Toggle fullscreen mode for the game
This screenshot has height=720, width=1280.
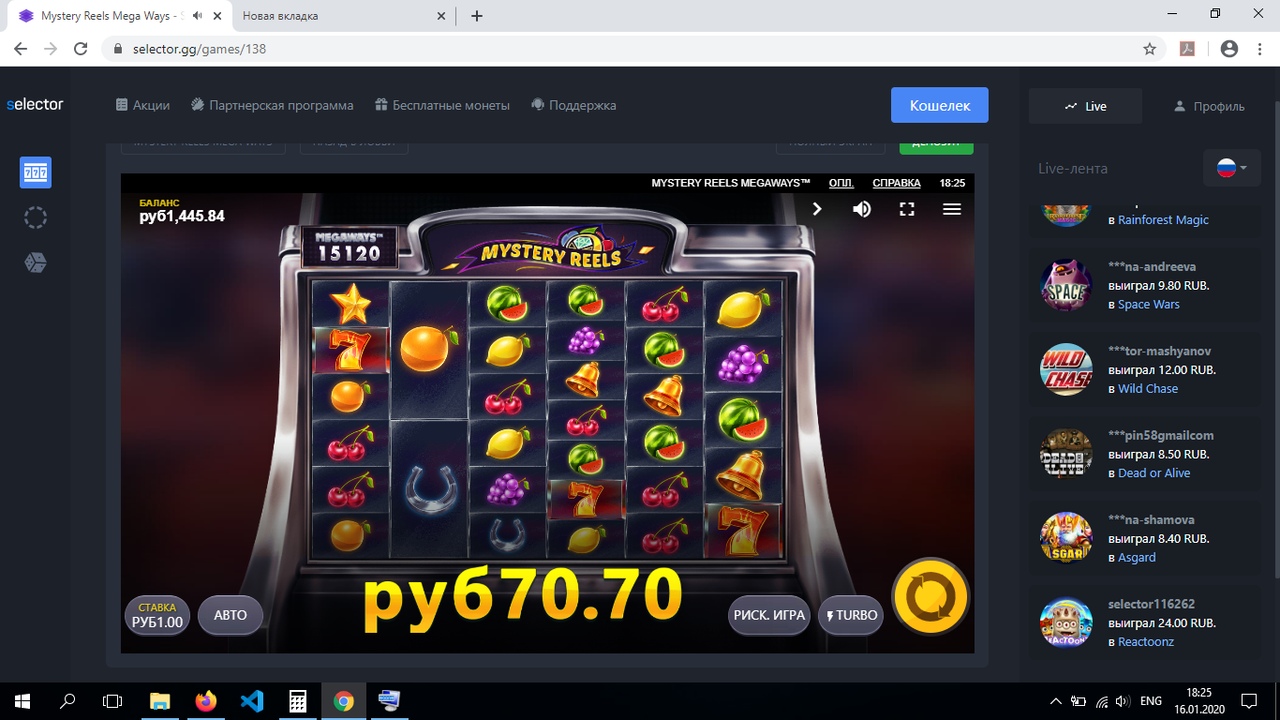pyautogui.click(x=907, y=209)
